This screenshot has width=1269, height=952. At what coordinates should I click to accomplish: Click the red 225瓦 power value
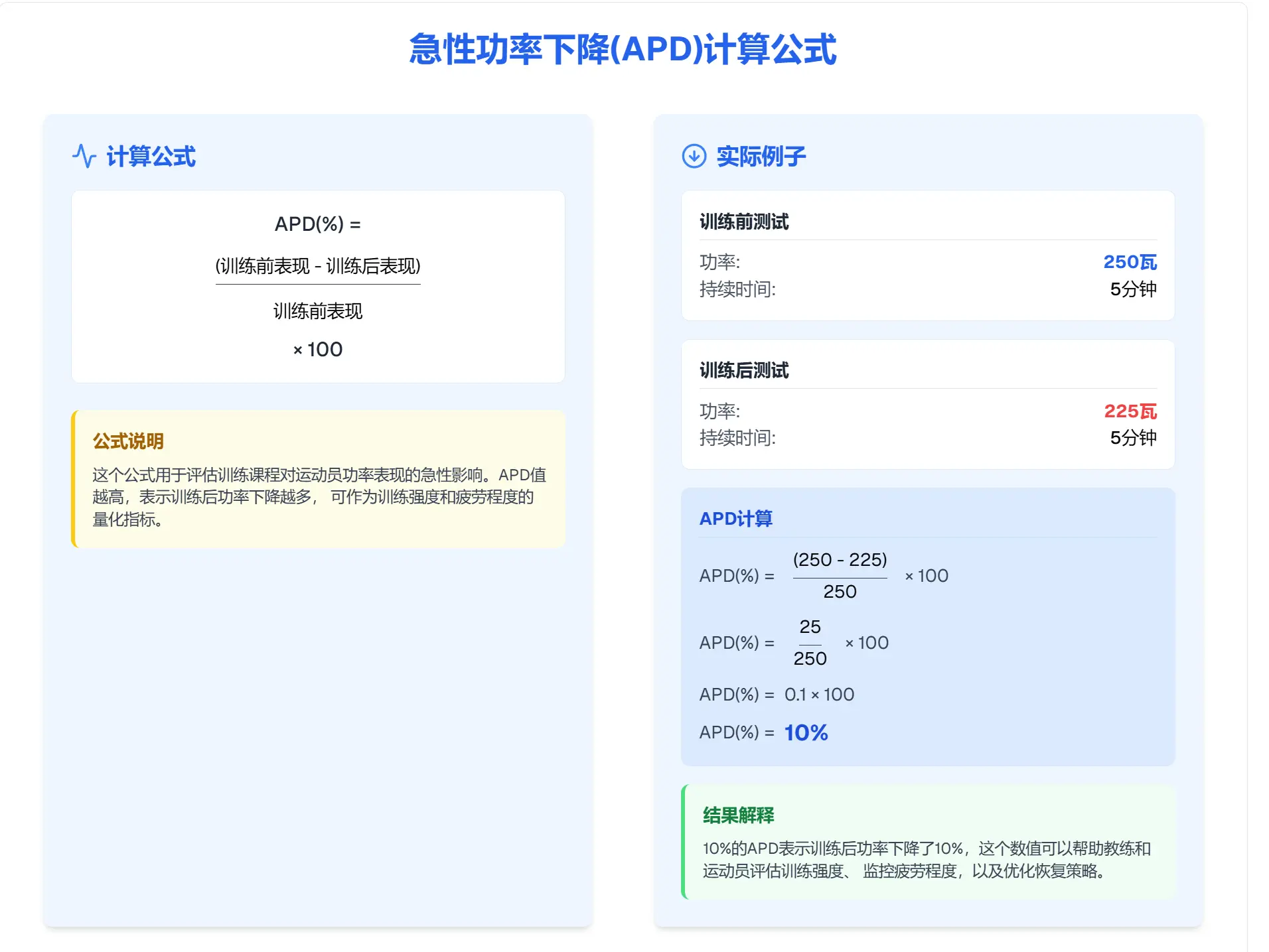[1130, 411]
